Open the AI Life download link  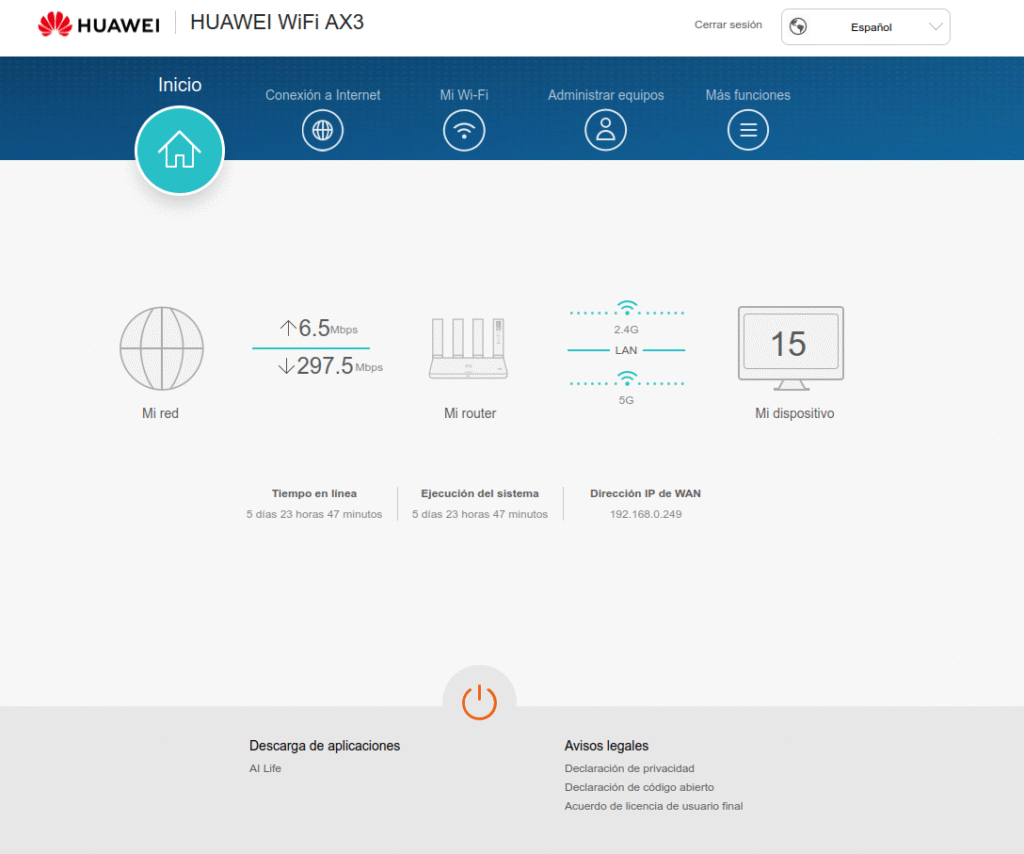click(x=265, y=768)
